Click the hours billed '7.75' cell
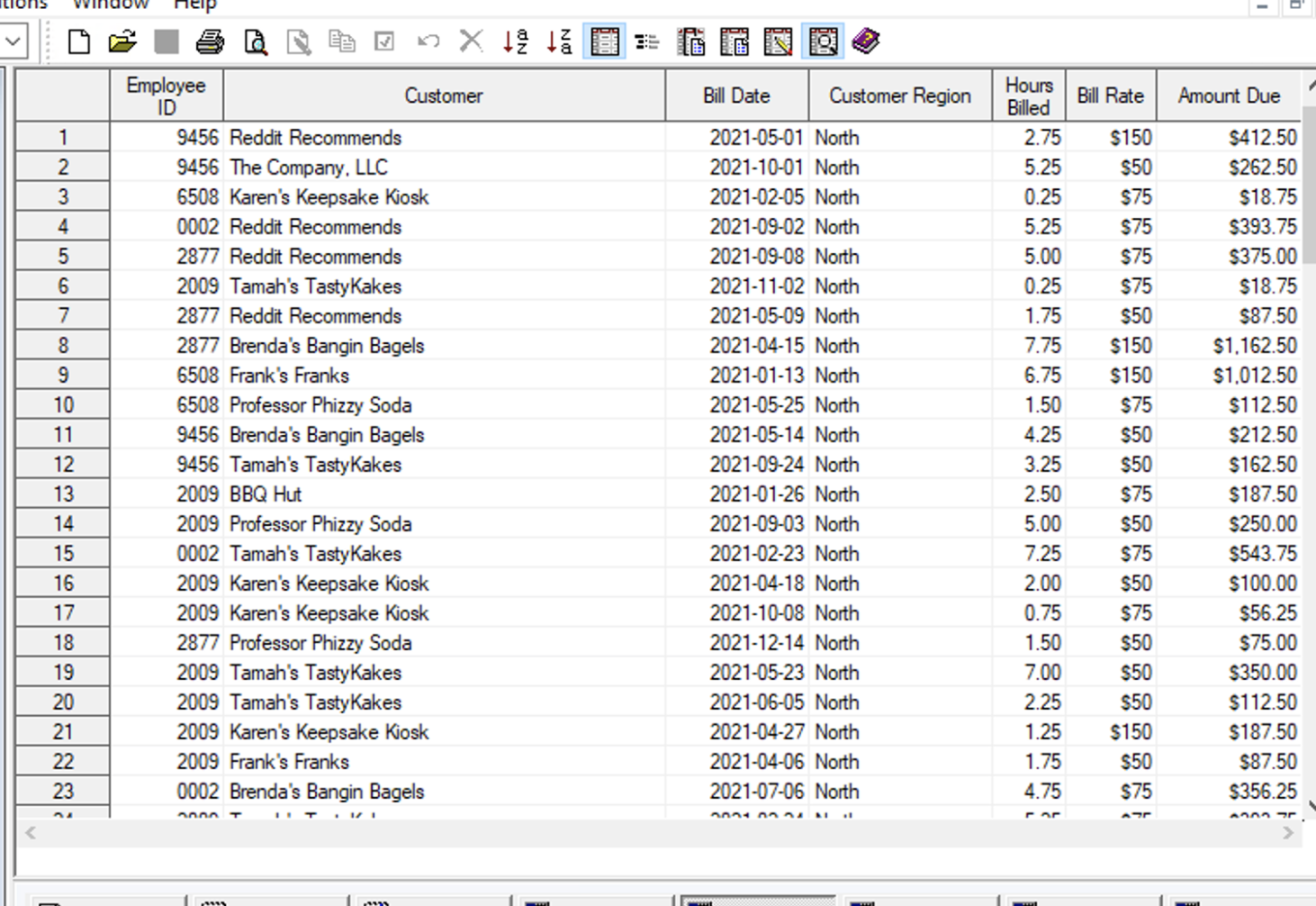Image resolution: width=1316 pixels, height=906 pixels. click(x=1029, y=346)
